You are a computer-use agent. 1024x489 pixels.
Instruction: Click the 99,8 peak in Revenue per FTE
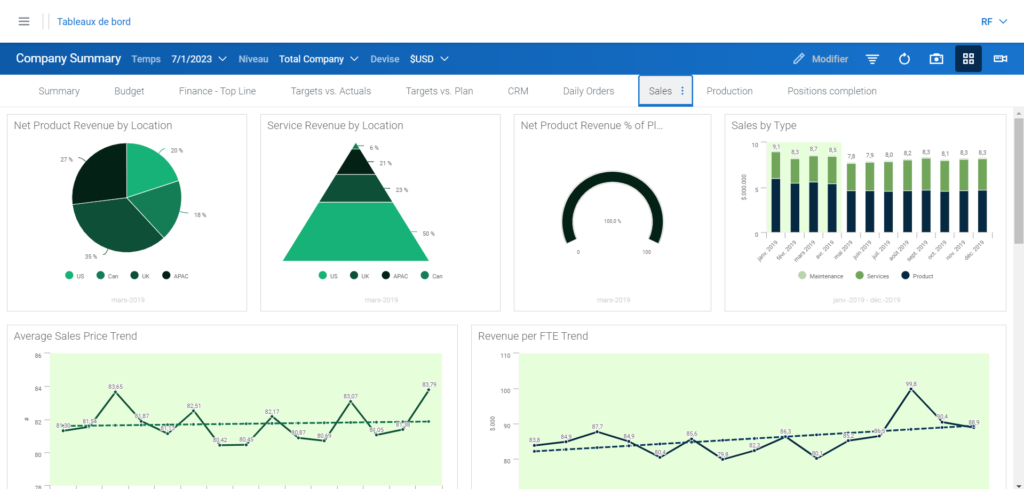point(911,389)
